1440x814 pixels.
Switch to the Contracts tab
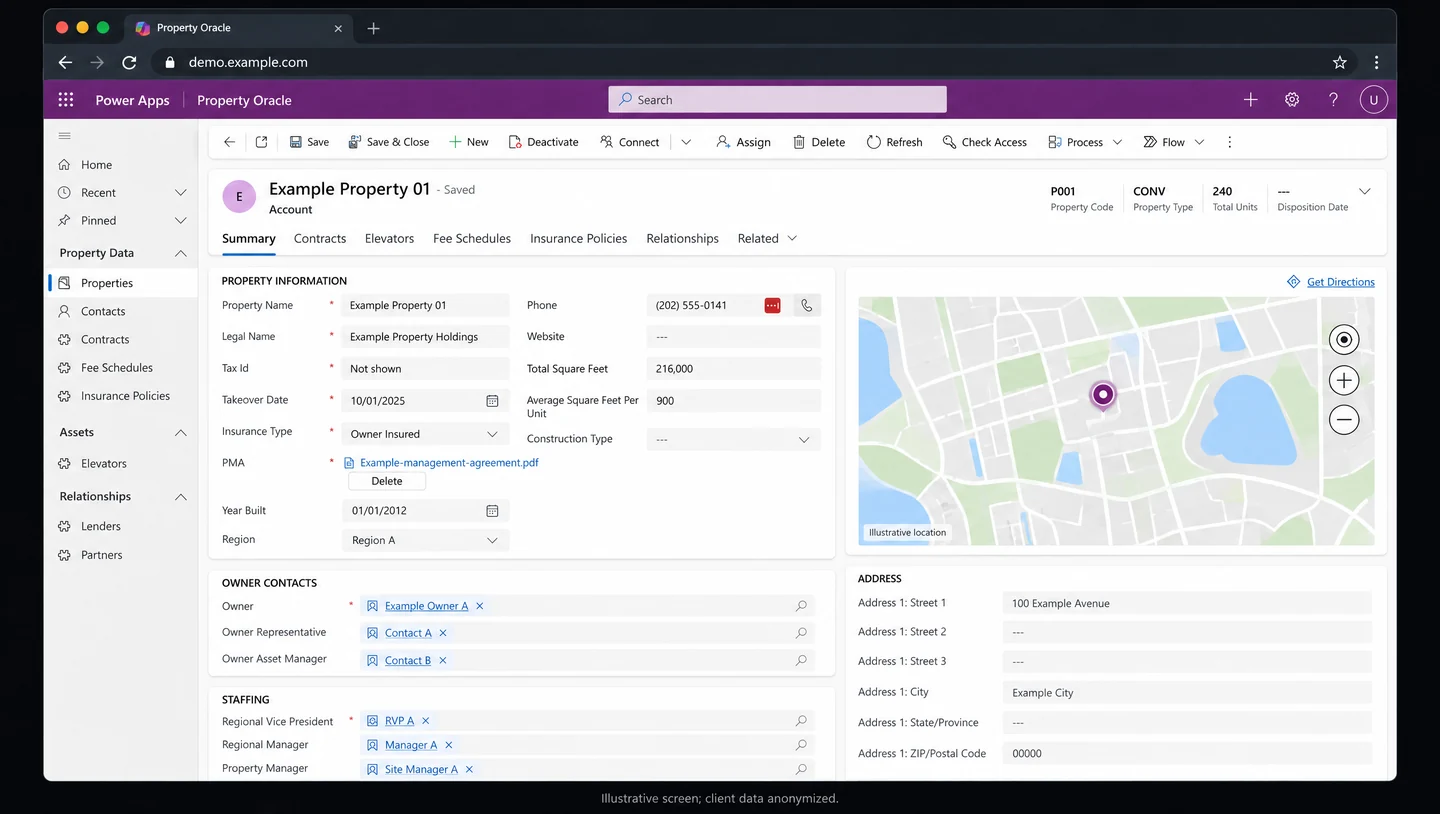coord(320,239)
